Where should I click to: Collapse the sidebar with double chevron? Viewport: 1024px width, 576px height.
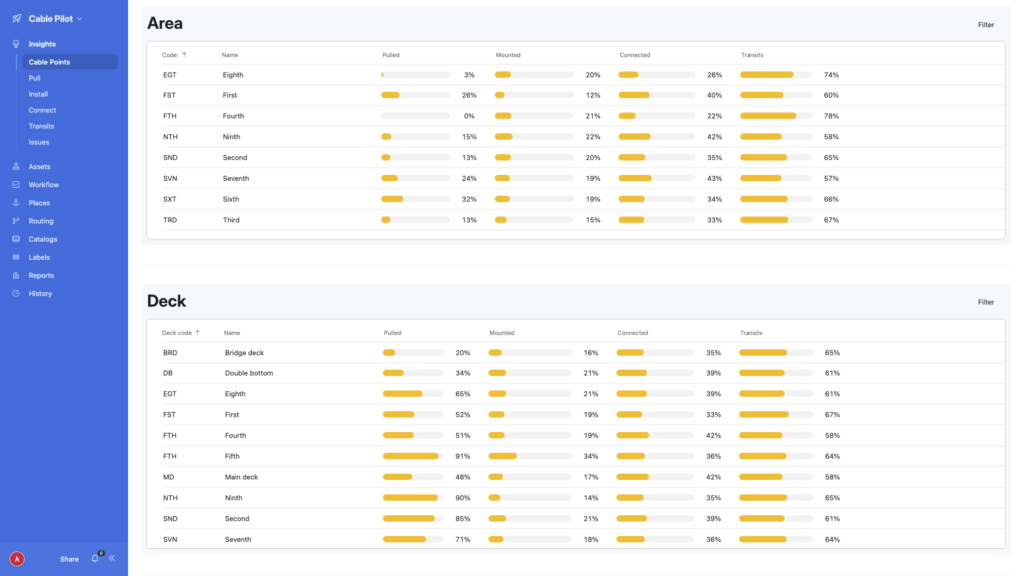(x=112, y=558)
